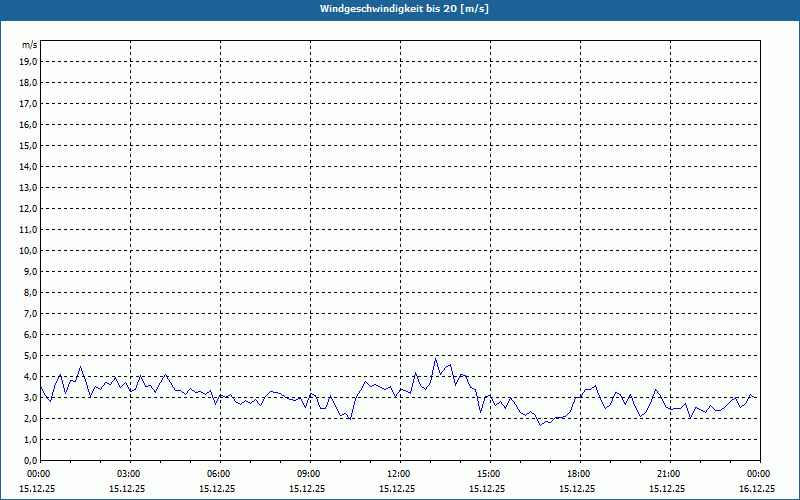The width and height of the screenshot is (800, 500).
Task: Click the 10,0 y-axis value
Action: point(29,250)
